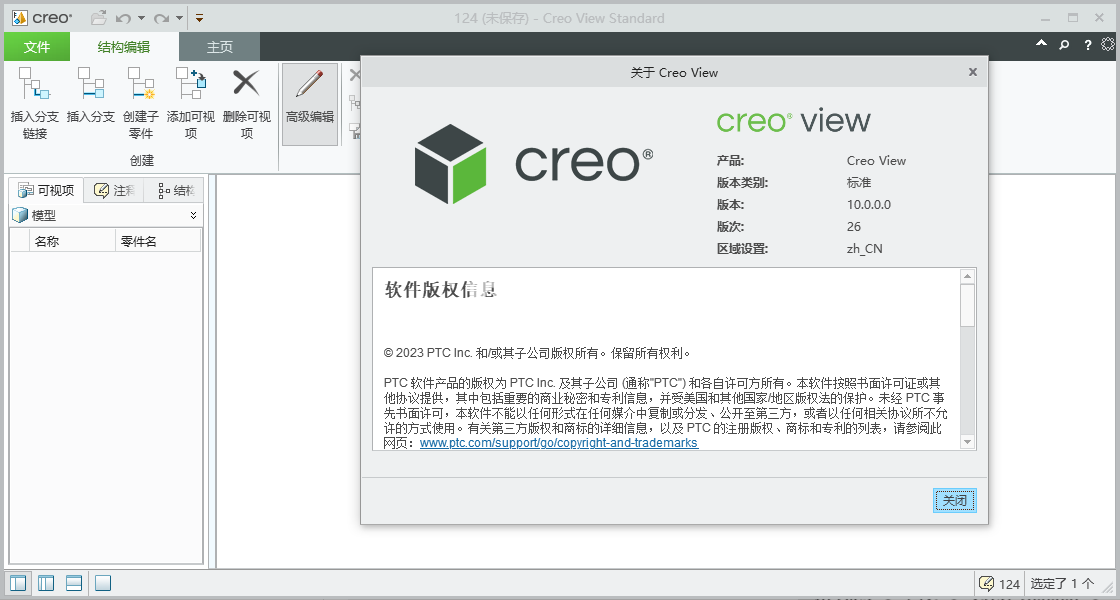Click the scroll up arrow in copyright text
Viewport: 1120px width, 600px height.
click(968, 276)
